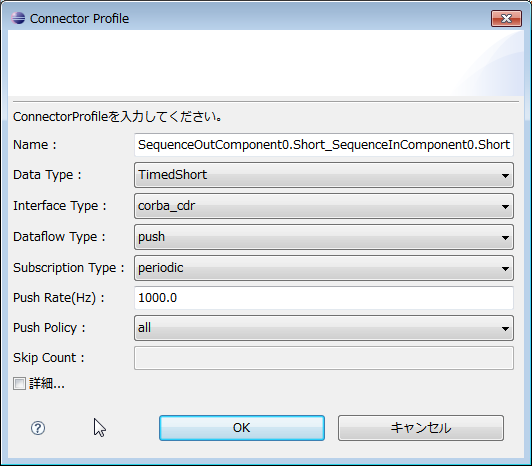Click the Connector Profile title bar text

coord(79,19)
